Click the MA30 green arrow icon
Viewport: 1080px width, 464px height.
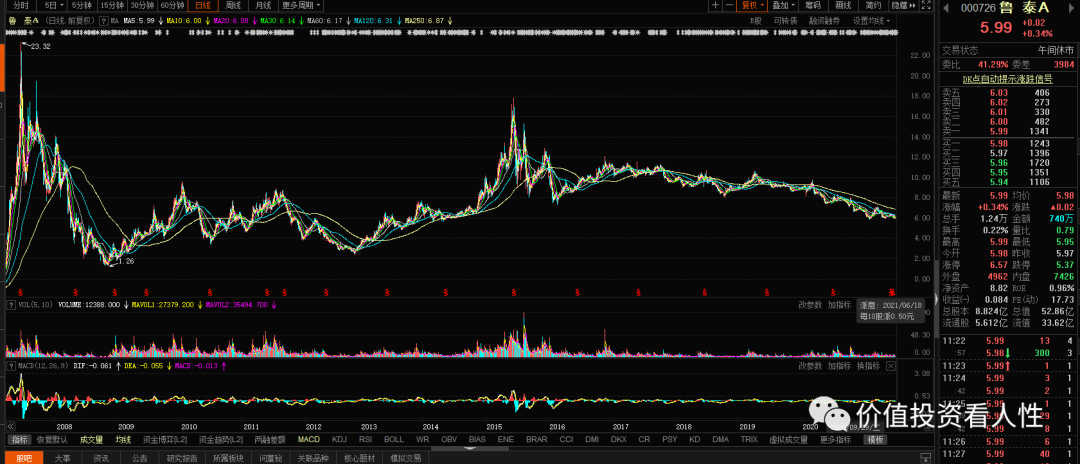click(301, 21)
